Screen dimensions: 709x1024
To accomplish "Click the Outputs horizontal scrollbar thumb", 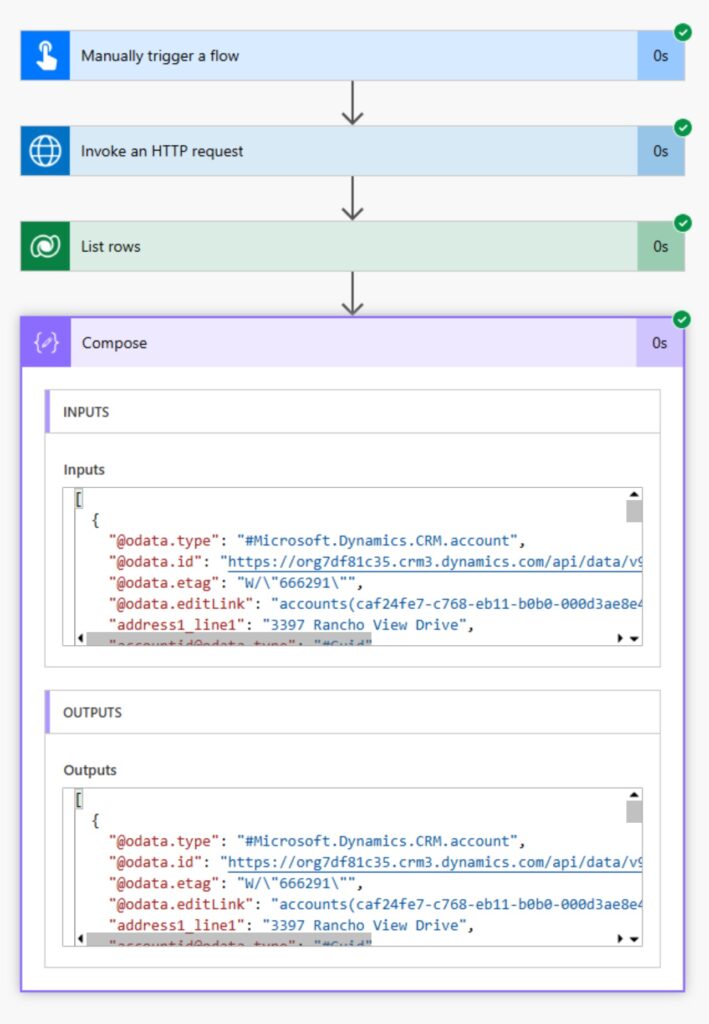I will pos(228,939).
